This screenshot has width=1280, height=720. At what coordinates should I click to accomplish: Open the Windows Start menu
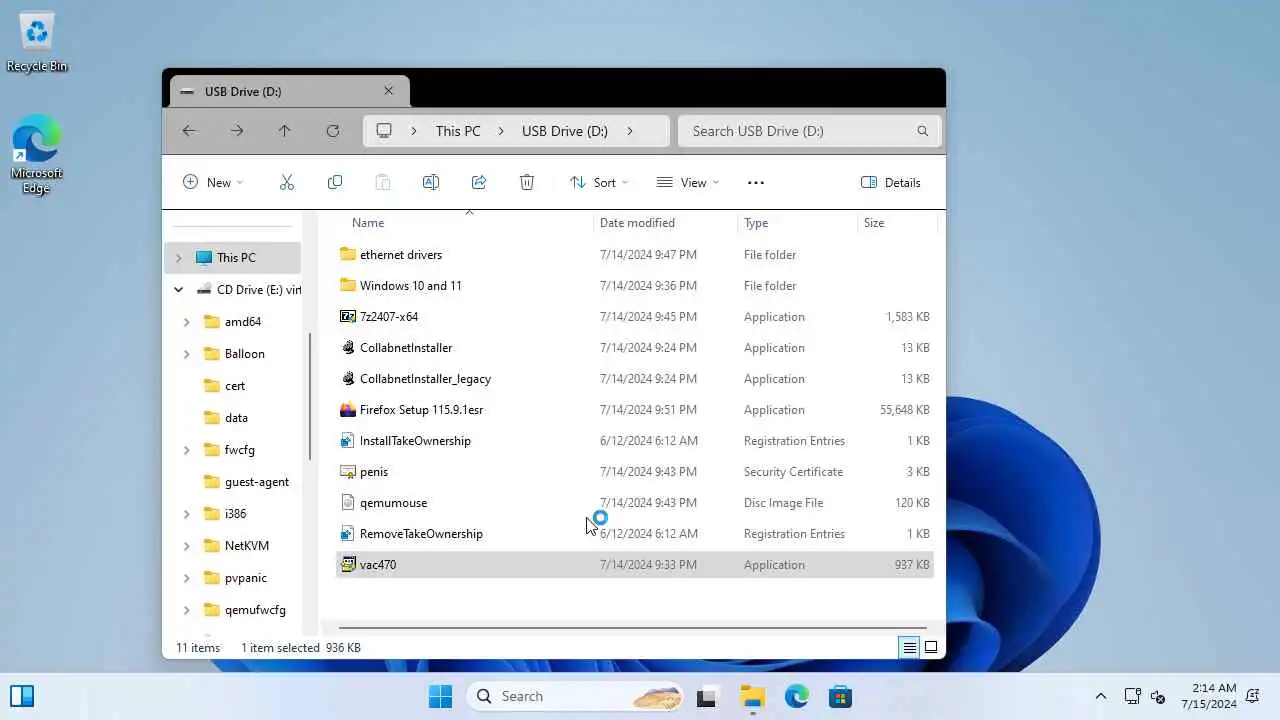coord(440,696)
